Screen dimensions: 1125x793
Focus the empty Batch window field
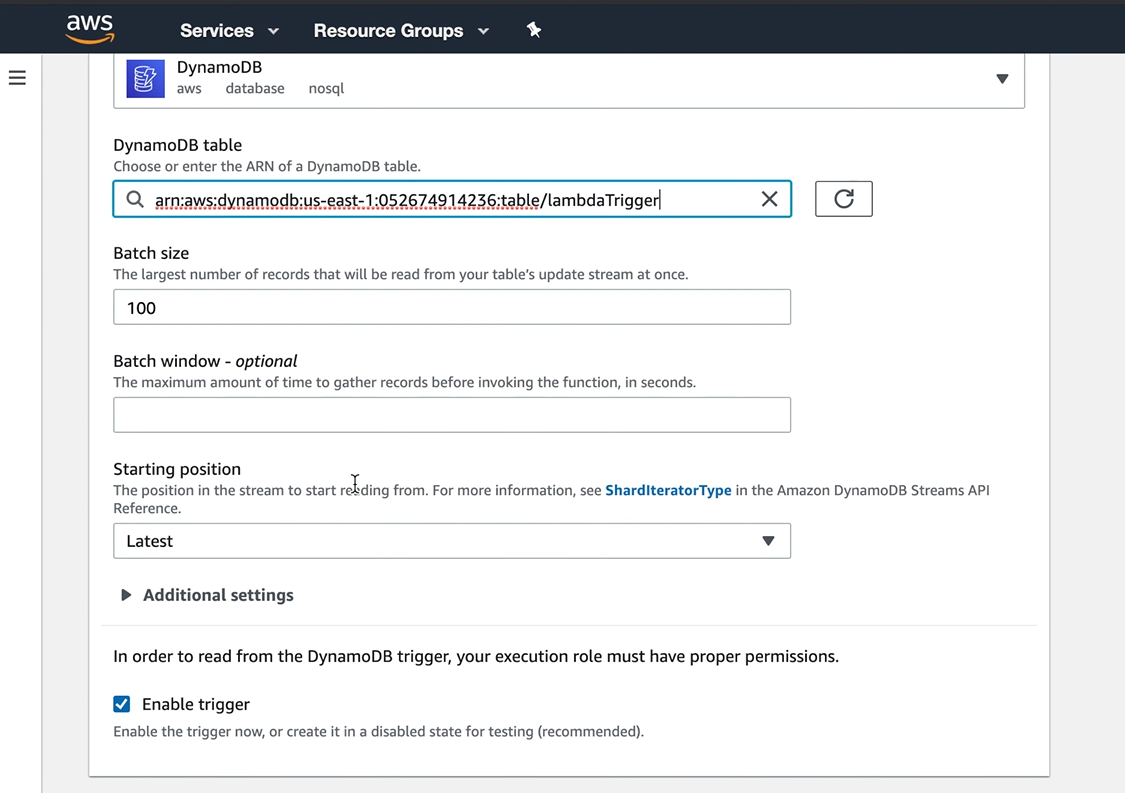click(x=451, y=415)
